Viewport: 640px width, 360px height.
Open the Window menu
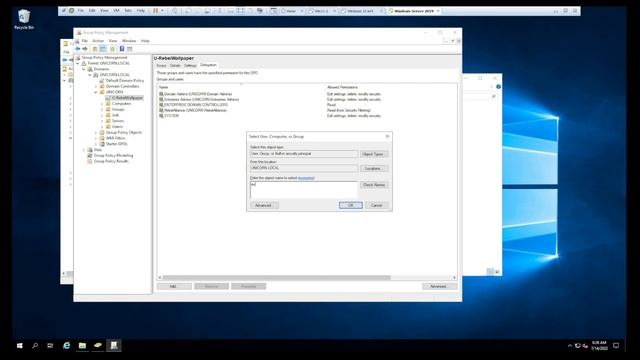(x=129, y=41)
